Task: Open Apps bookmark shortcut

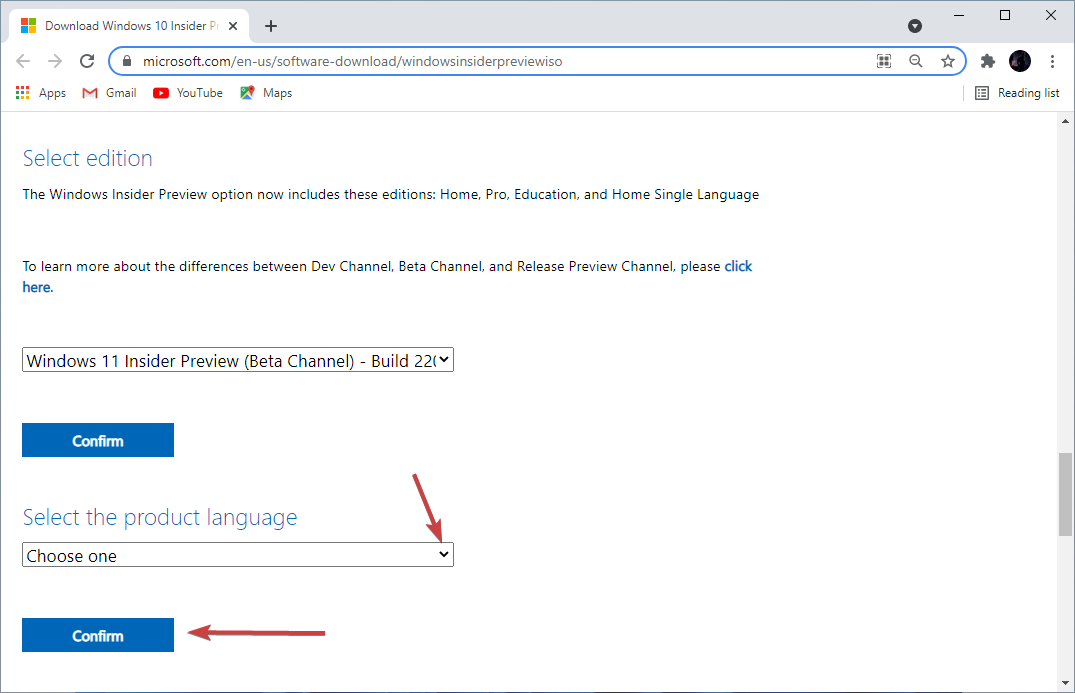Action: coord(41,93)
